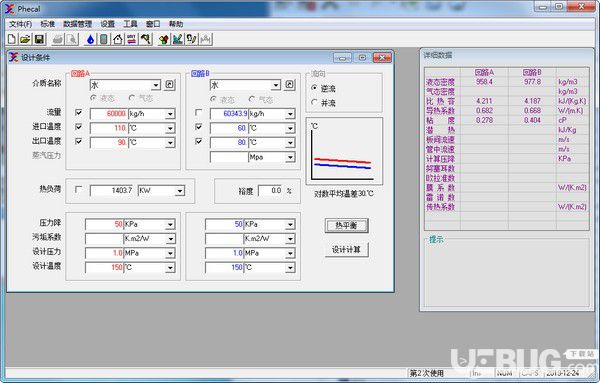
Task: Toggle the 回路A 流量 checkbox
Action: click(78, 112)
